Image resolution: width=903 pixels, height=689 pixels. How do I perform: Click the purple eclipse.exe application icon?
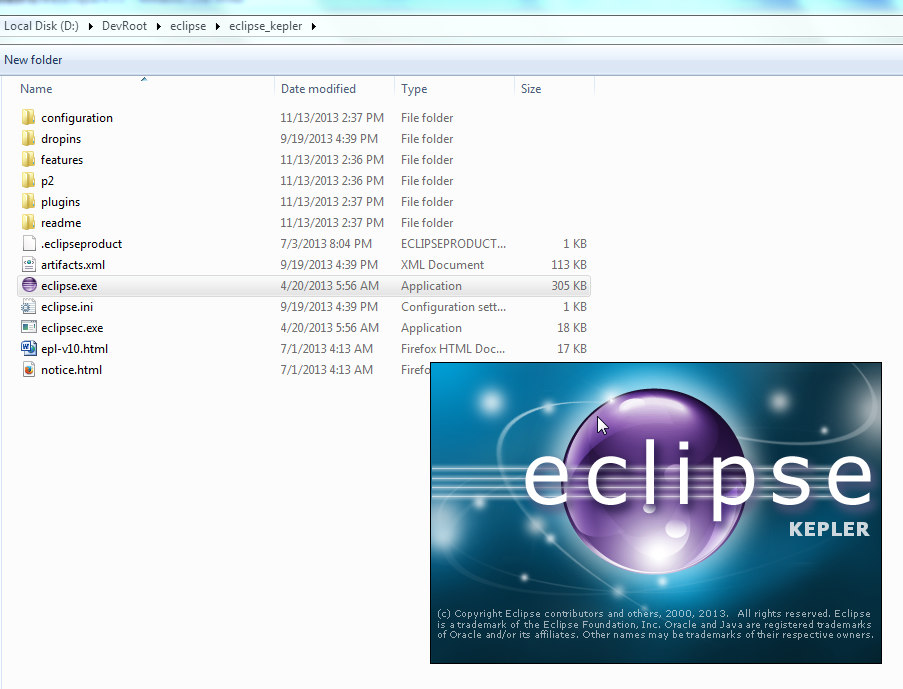29,285
